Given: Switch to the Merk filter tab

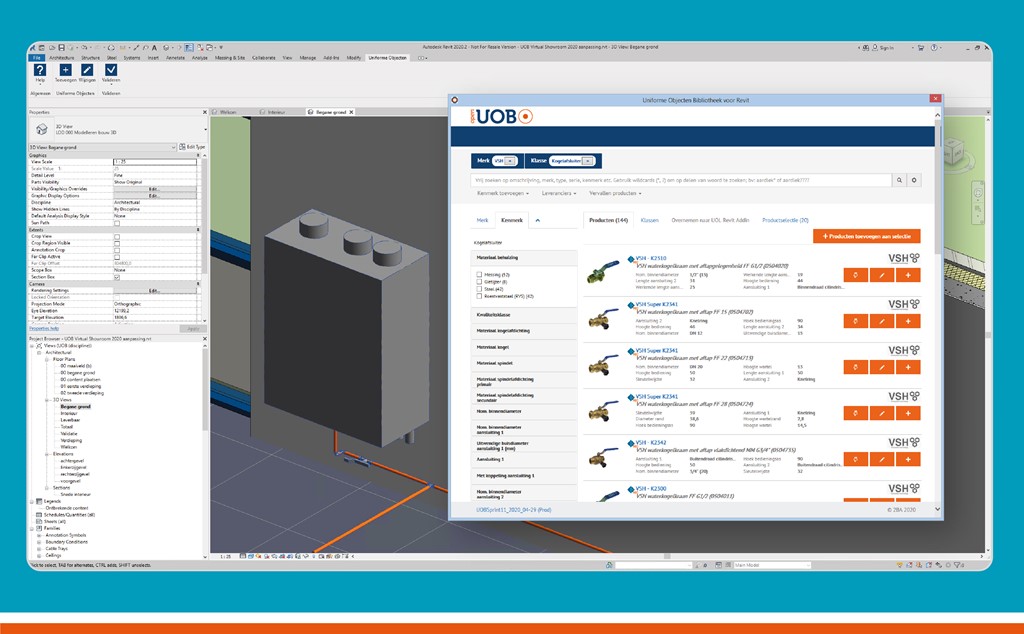Looking at the screenshot, I should click(483, 221).
